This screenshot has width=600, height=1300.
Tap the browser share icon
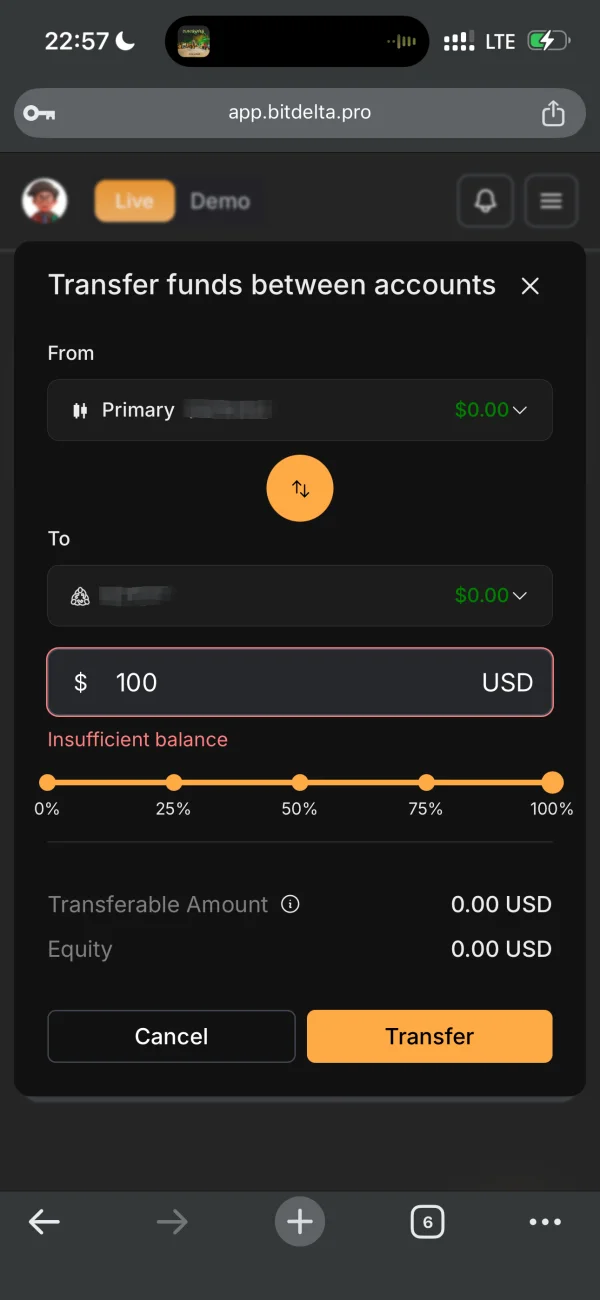[553, 114]
